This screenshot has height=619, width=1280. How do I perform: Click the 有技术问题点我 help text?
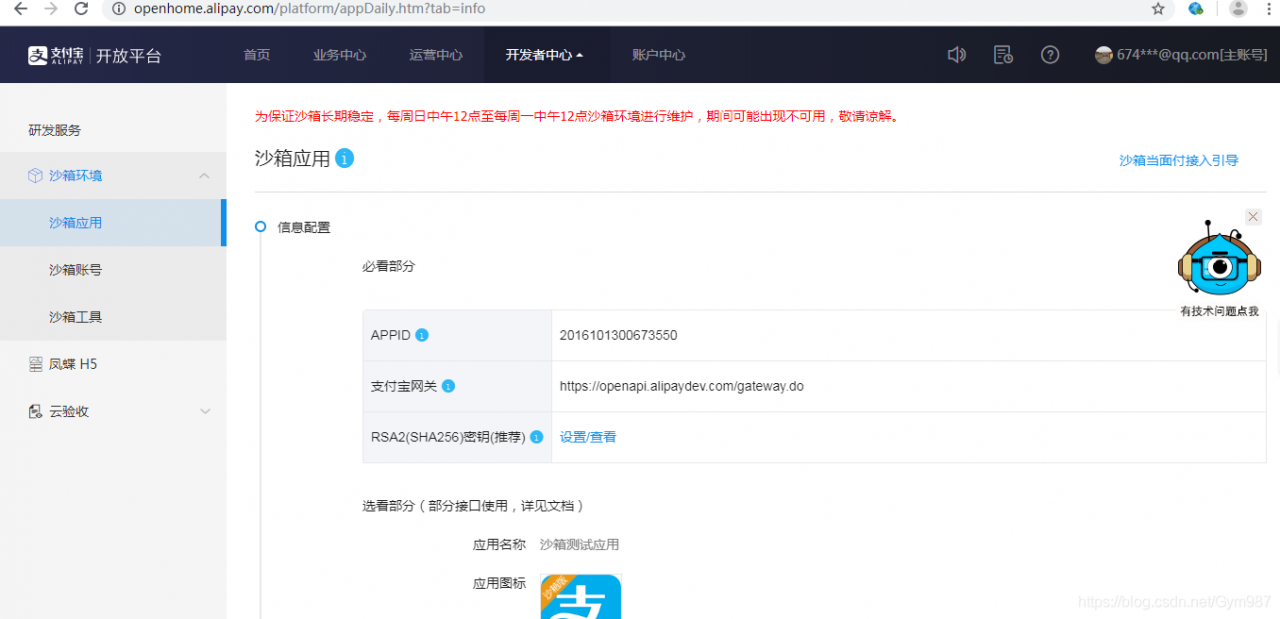coord(1219,311)
